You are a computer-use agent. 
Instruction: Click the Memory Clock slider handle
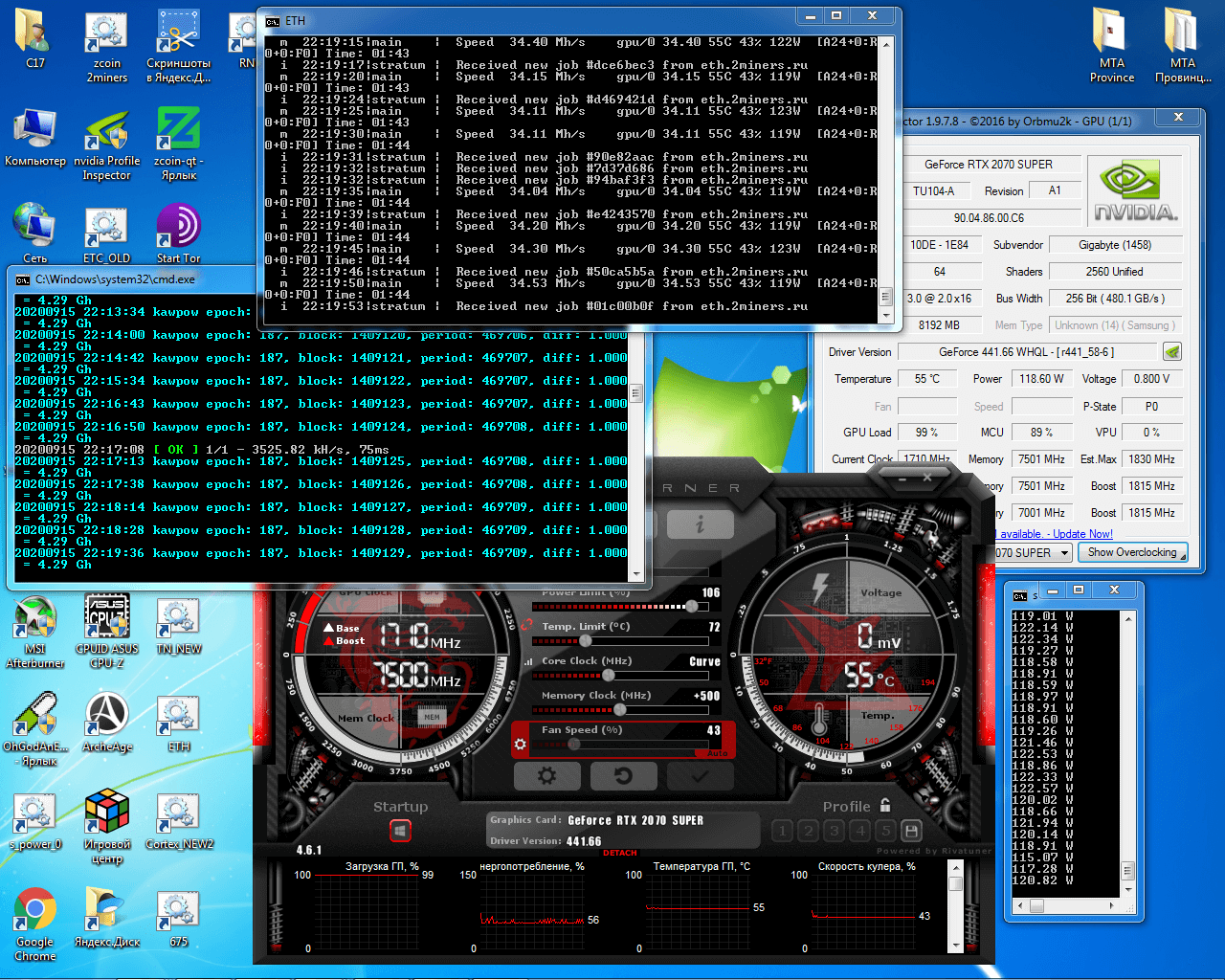[x=620, y=709]
